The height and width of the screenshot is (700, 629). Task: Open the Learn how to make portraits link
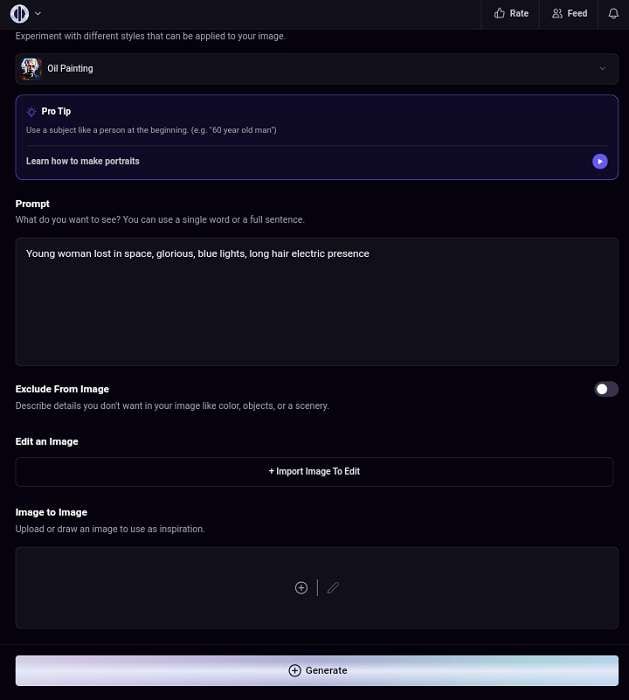click(x=83, y=161)
